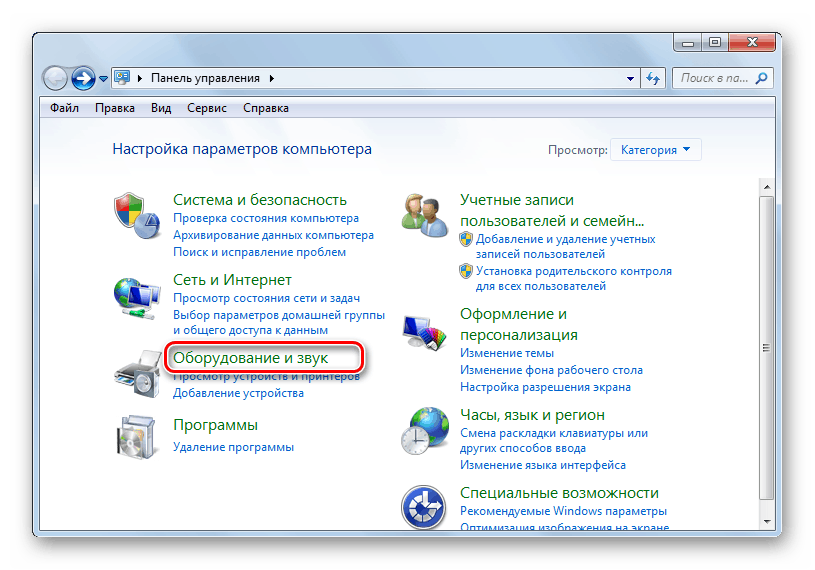
Task: Expand arrow after Панель управления breadcrumb
Action: click(272, 78)
